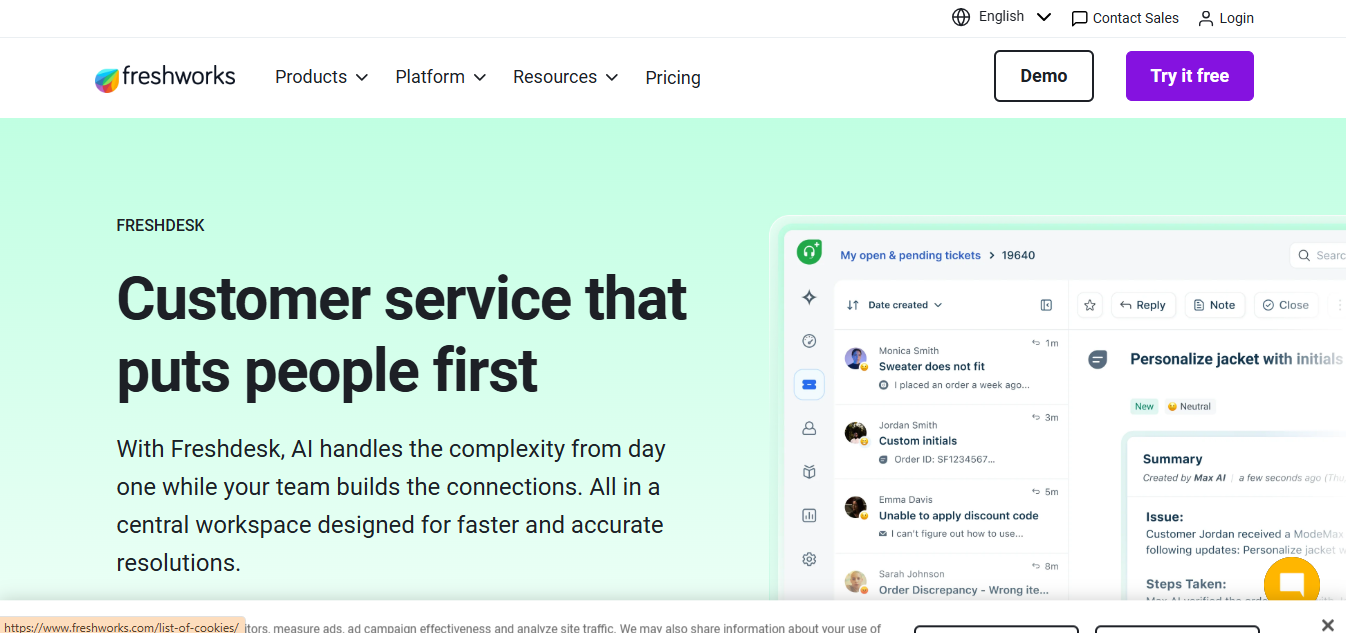Image resolution: width=1346 pixels, height=633 pixels.
Task: Expand the Platform menu
Action: click(x=441, y=77)
